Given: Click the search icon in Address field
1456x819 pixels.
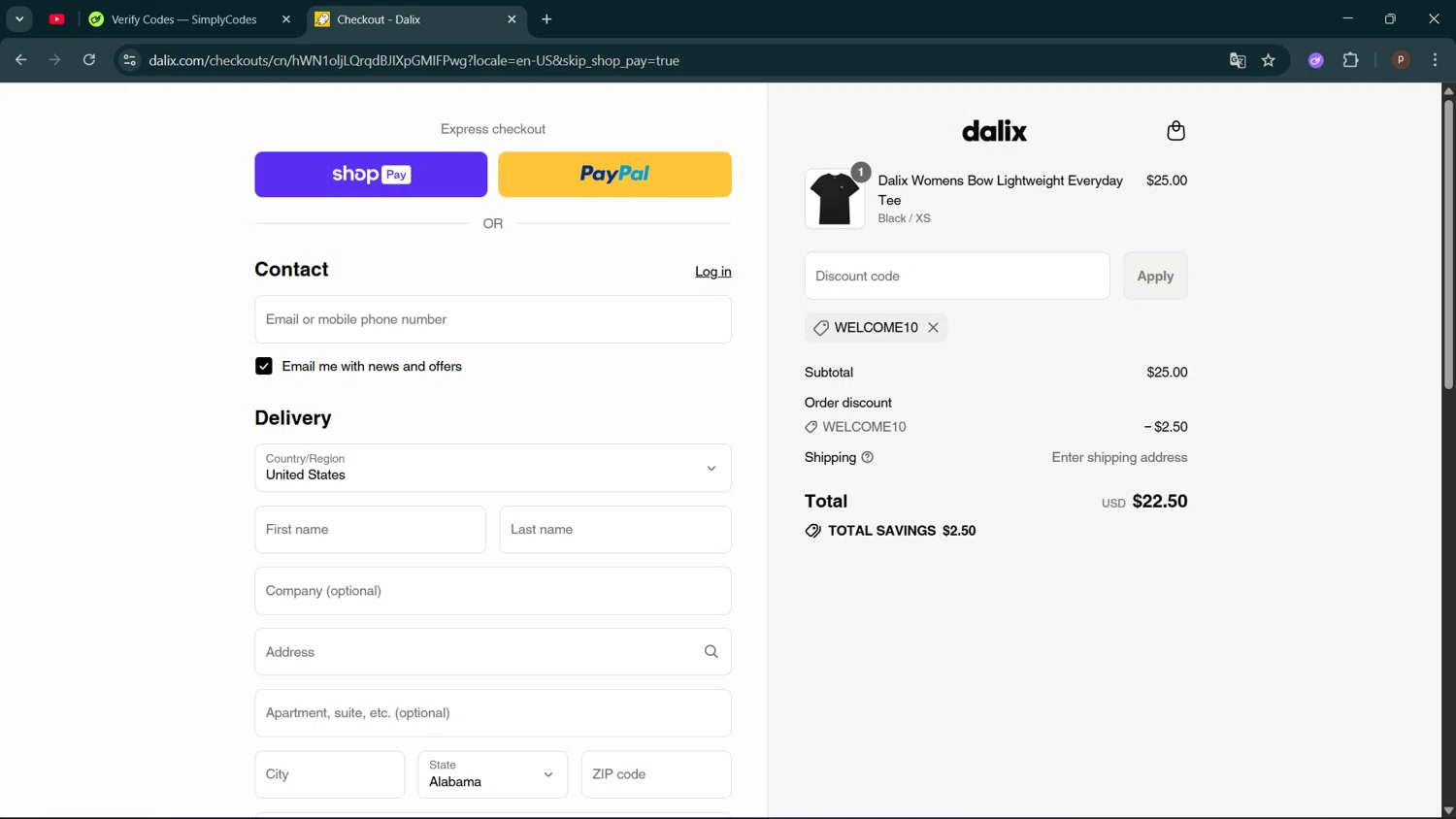Looking at the screenshot, I should (x=711, y=652).
